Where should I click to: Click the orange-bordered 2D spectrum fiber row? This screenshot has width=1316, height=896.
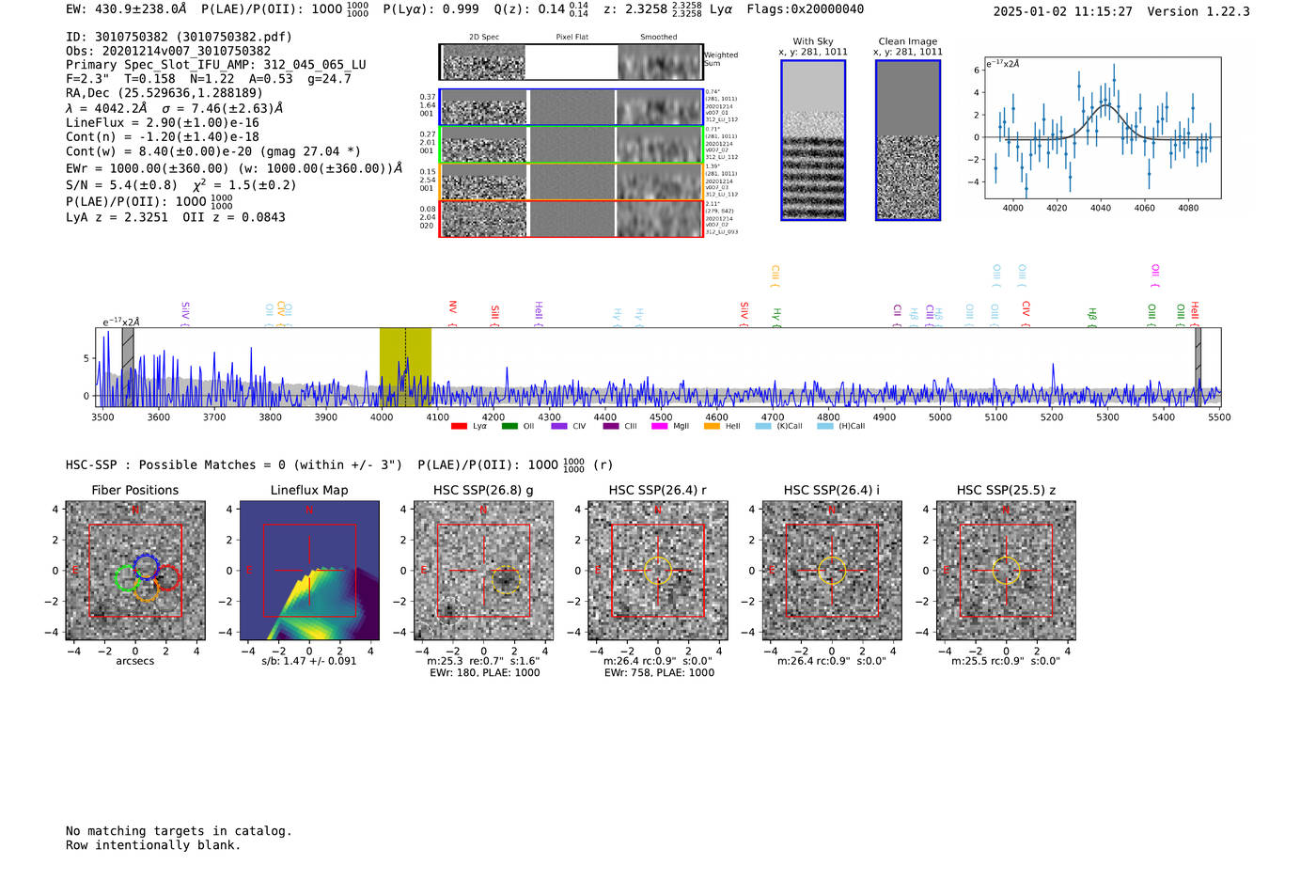click(572, 181)
